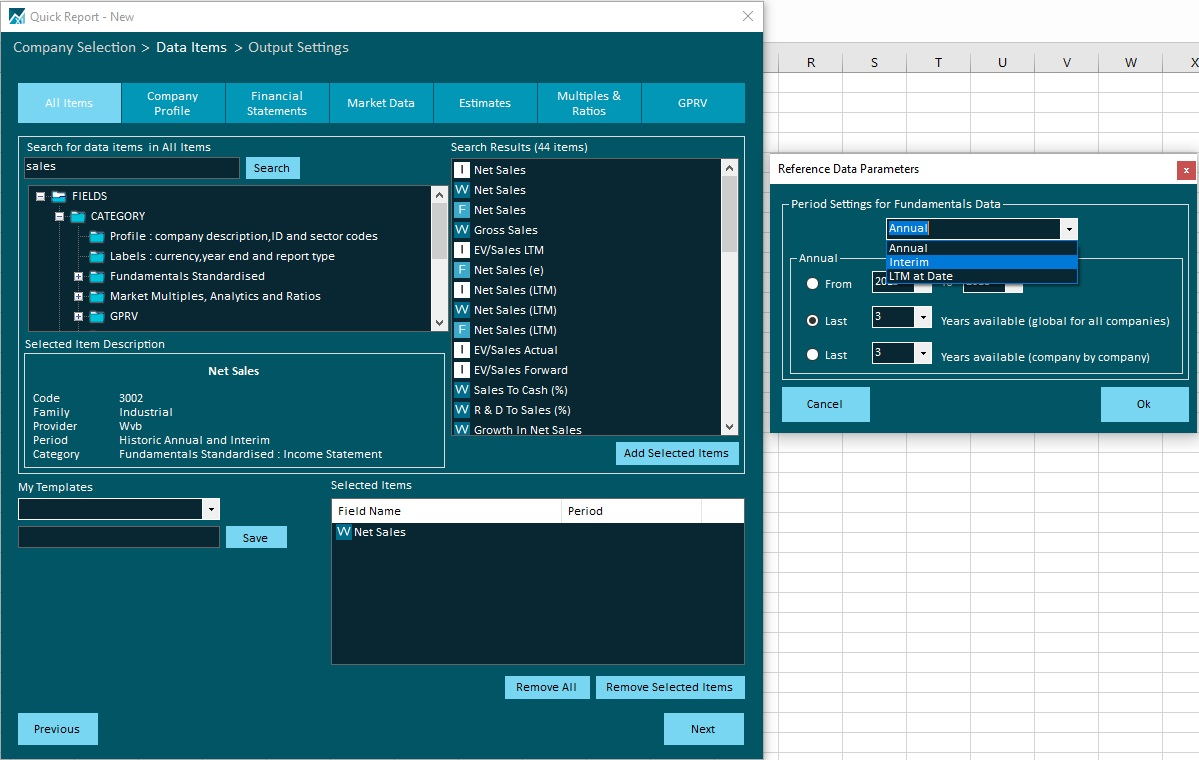The height and width of the screenshot is (760, 1199).
Task: Click Ok in Reference Data Parameters
Action: (x=1143, y=404)
